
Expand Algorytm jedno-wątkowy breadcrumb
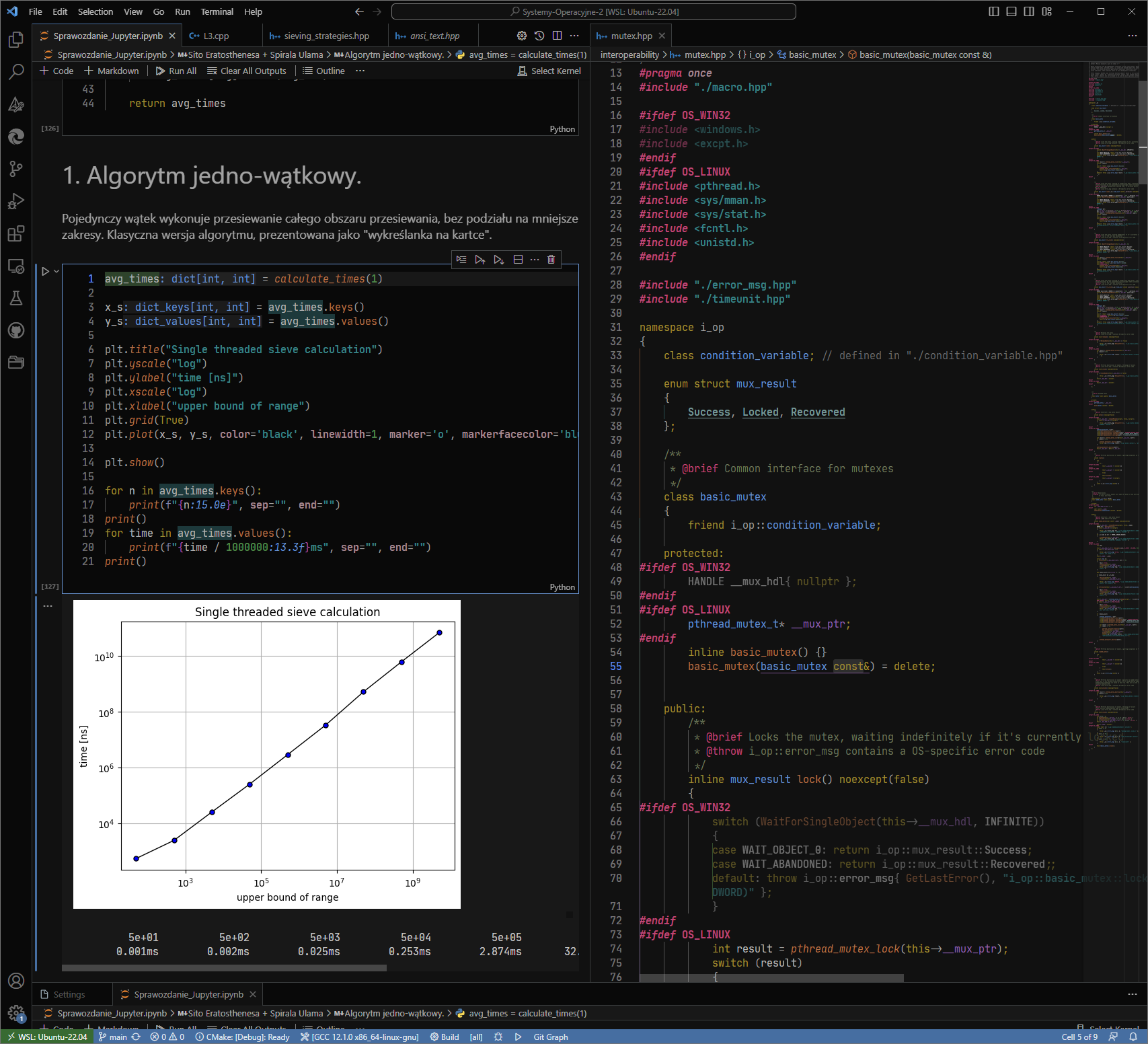(x=389, y=54)
